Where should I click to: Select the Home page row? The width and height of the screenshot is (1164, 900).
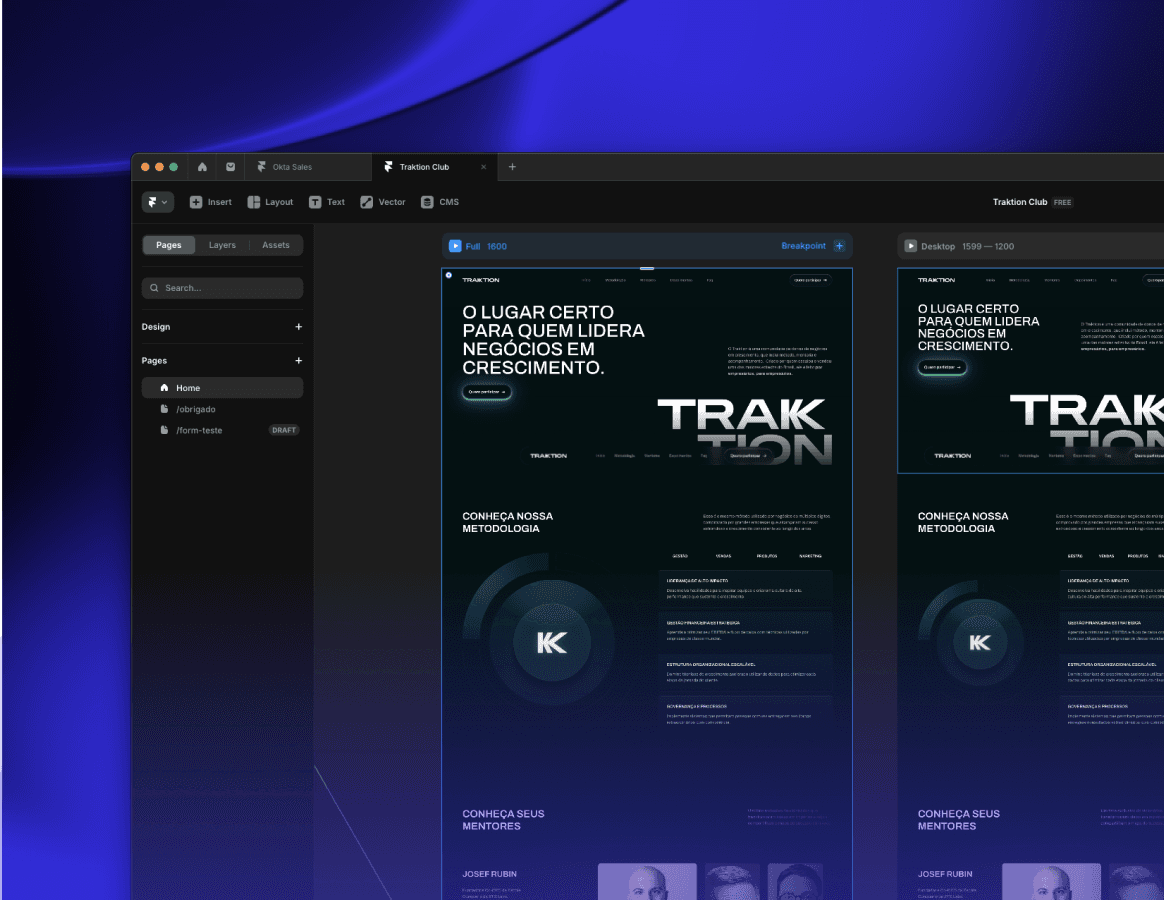tap(222, 388)
